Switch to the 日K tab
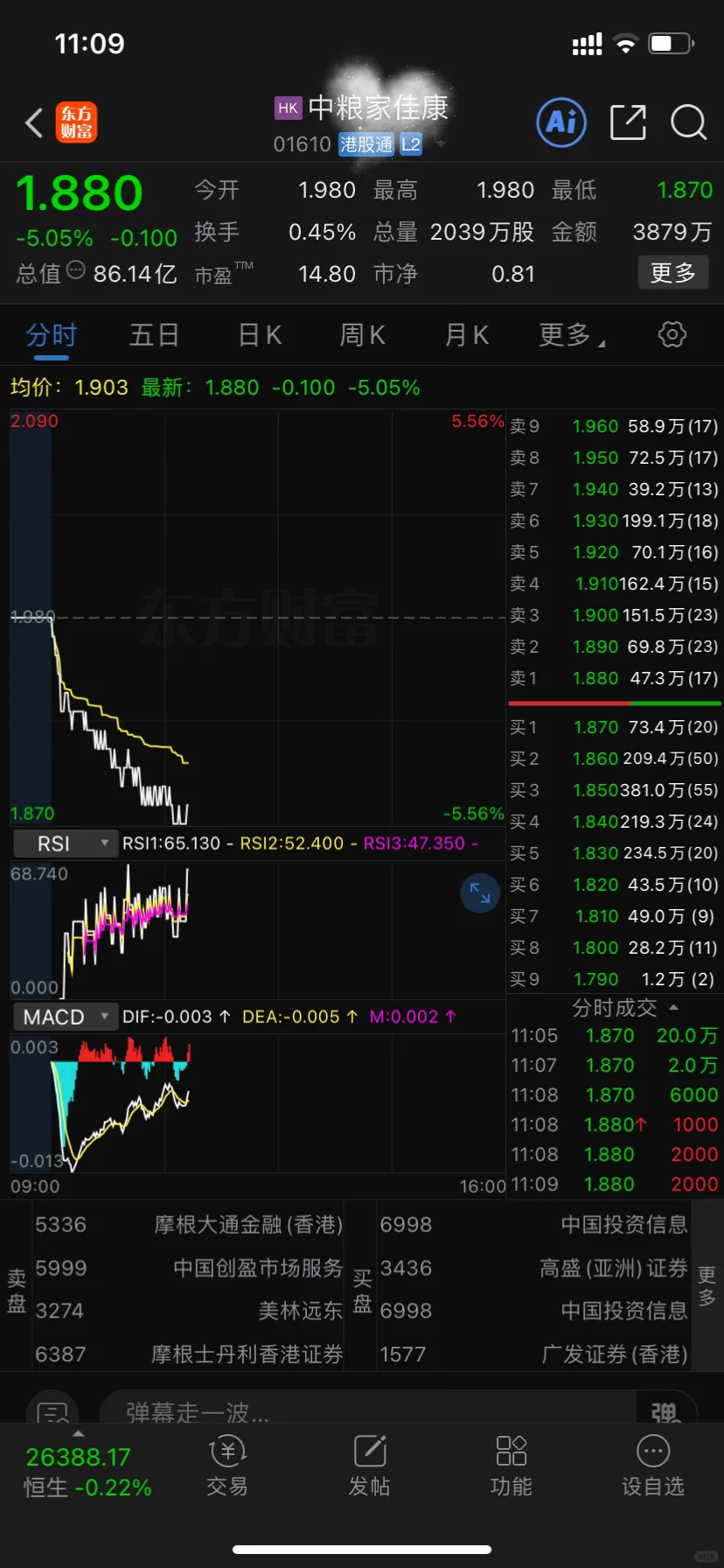 [260, 335]
